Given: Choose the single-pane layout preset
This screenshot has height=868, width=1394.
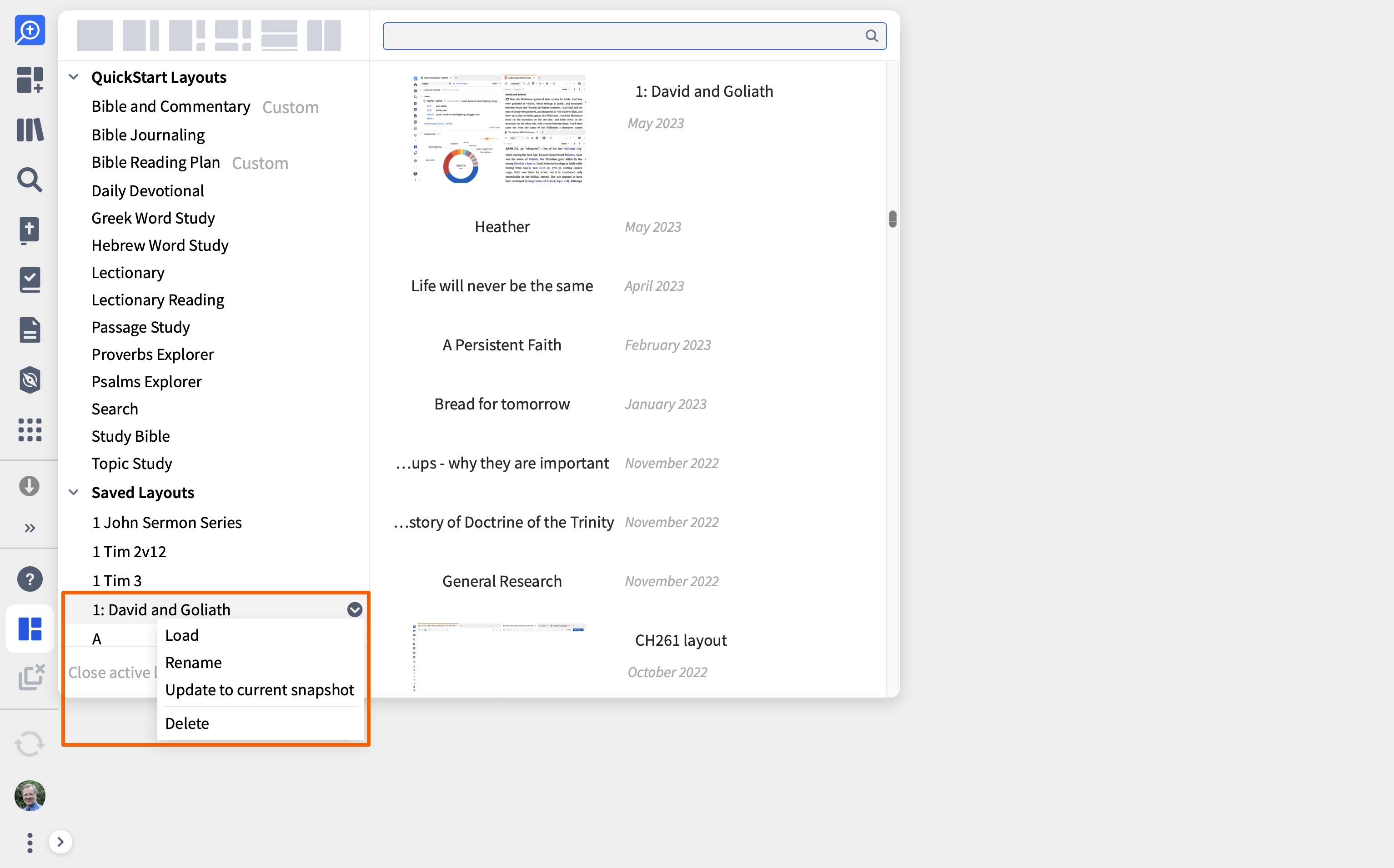Looking at the screenshot, I should (x=94, y=35).
